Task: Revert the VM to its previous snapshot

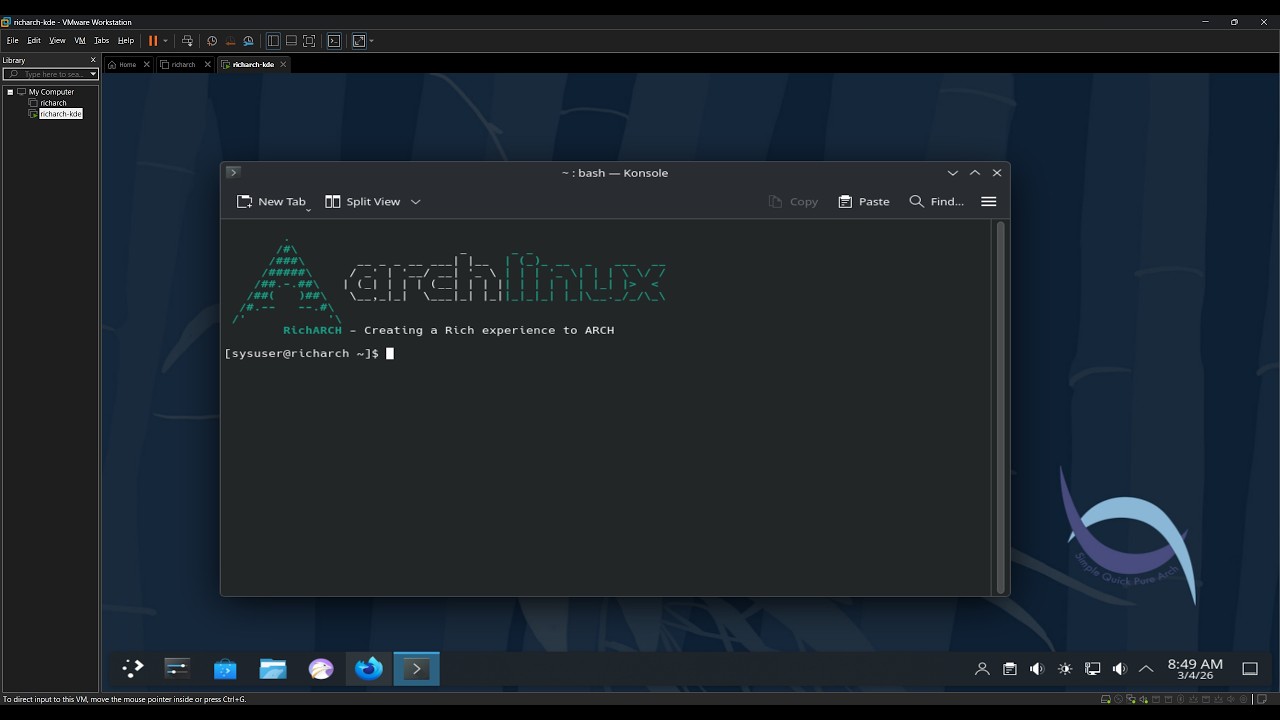Action: (230, 41)
